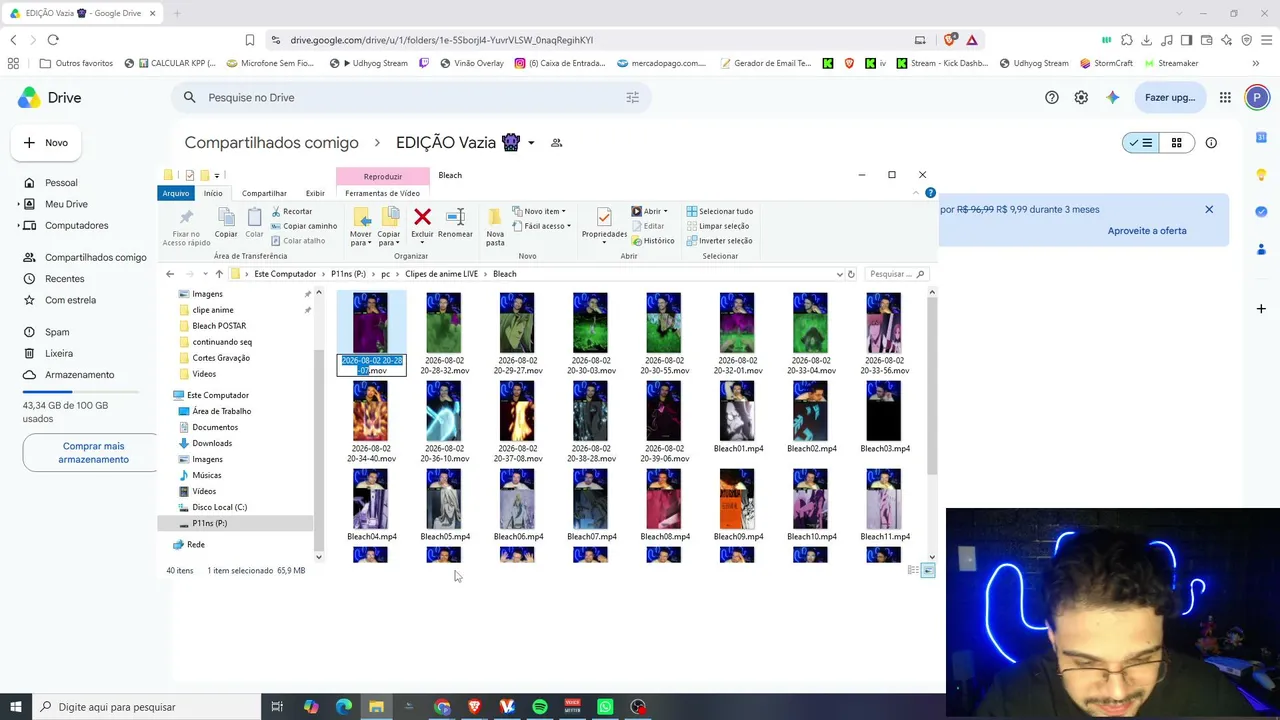Viewport: 1280px width, 720px height.
Task: Open WhatsApp from the taskbar
Action: click(605, 707)
